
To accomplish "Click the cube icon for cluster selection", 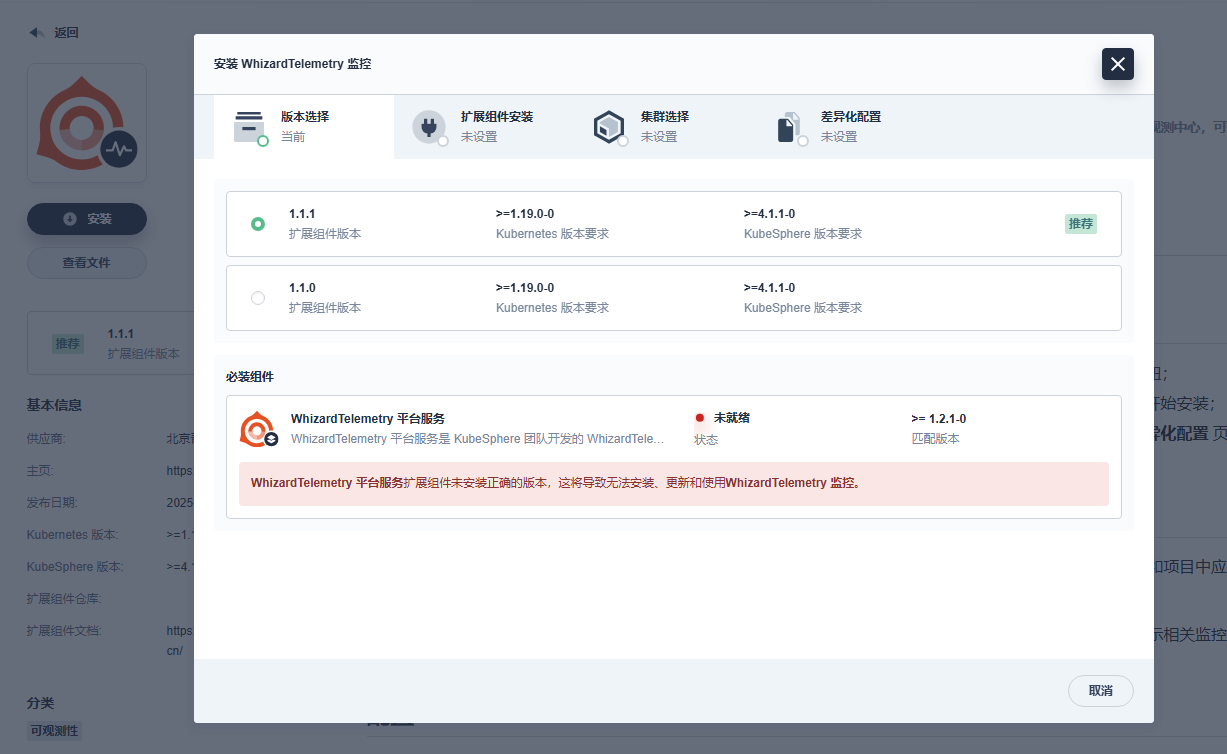I will (x=609, y=127).
